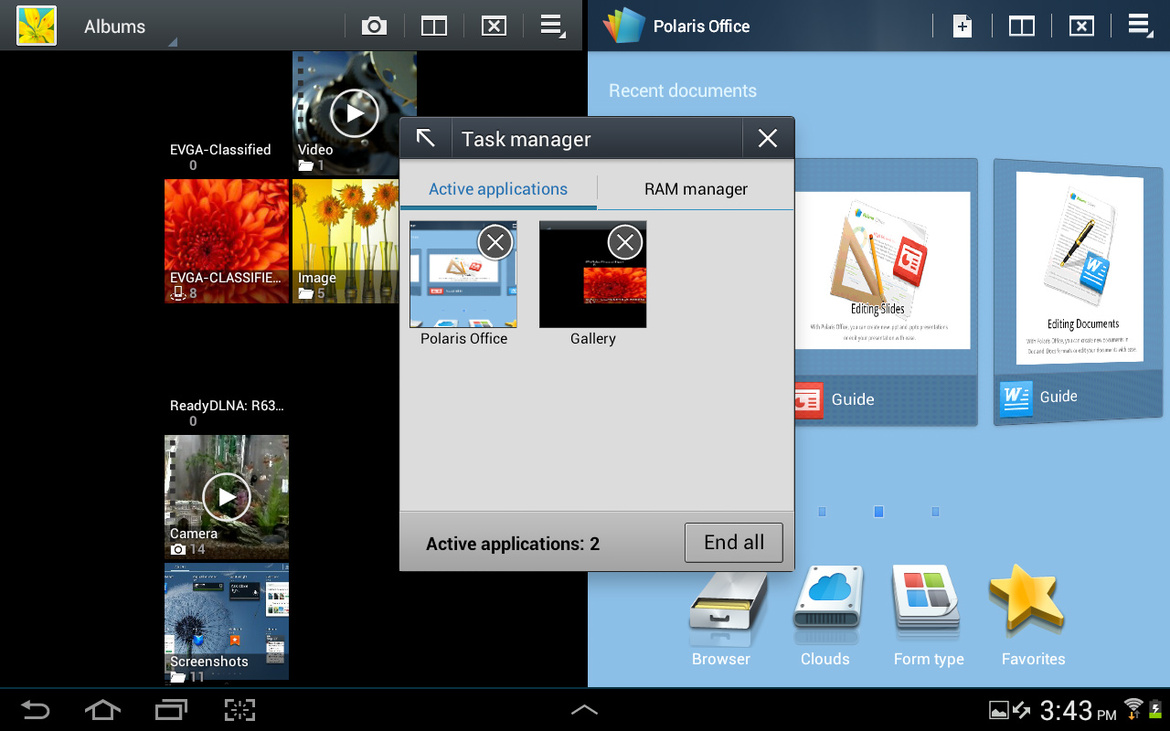
Task: Tap the system Home button
Action: pyautogui.click(x=102, y=709)
